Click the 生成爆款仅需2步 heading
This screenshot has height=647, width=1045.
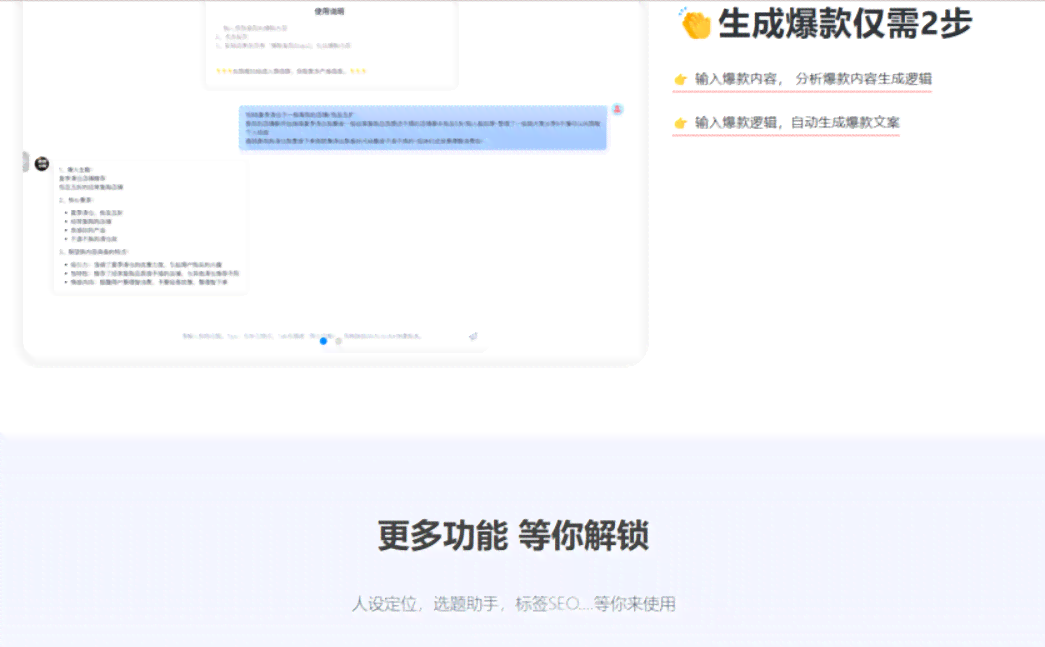(845, 23)
